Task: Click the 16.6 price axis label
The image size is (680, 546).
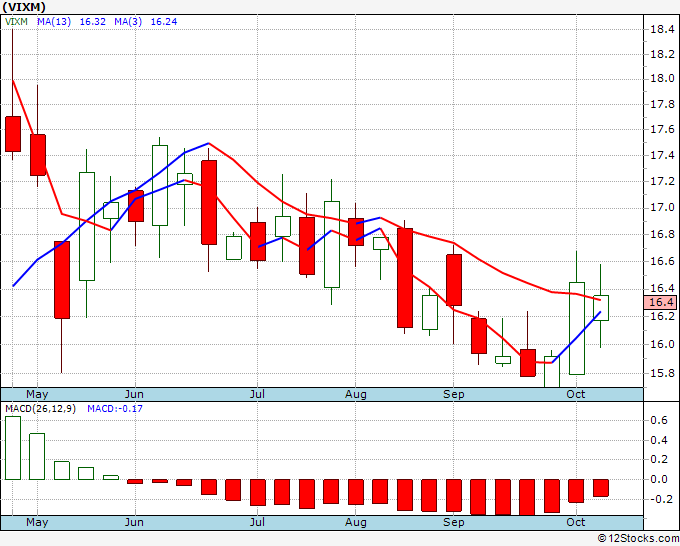Action: pos(662,261)
